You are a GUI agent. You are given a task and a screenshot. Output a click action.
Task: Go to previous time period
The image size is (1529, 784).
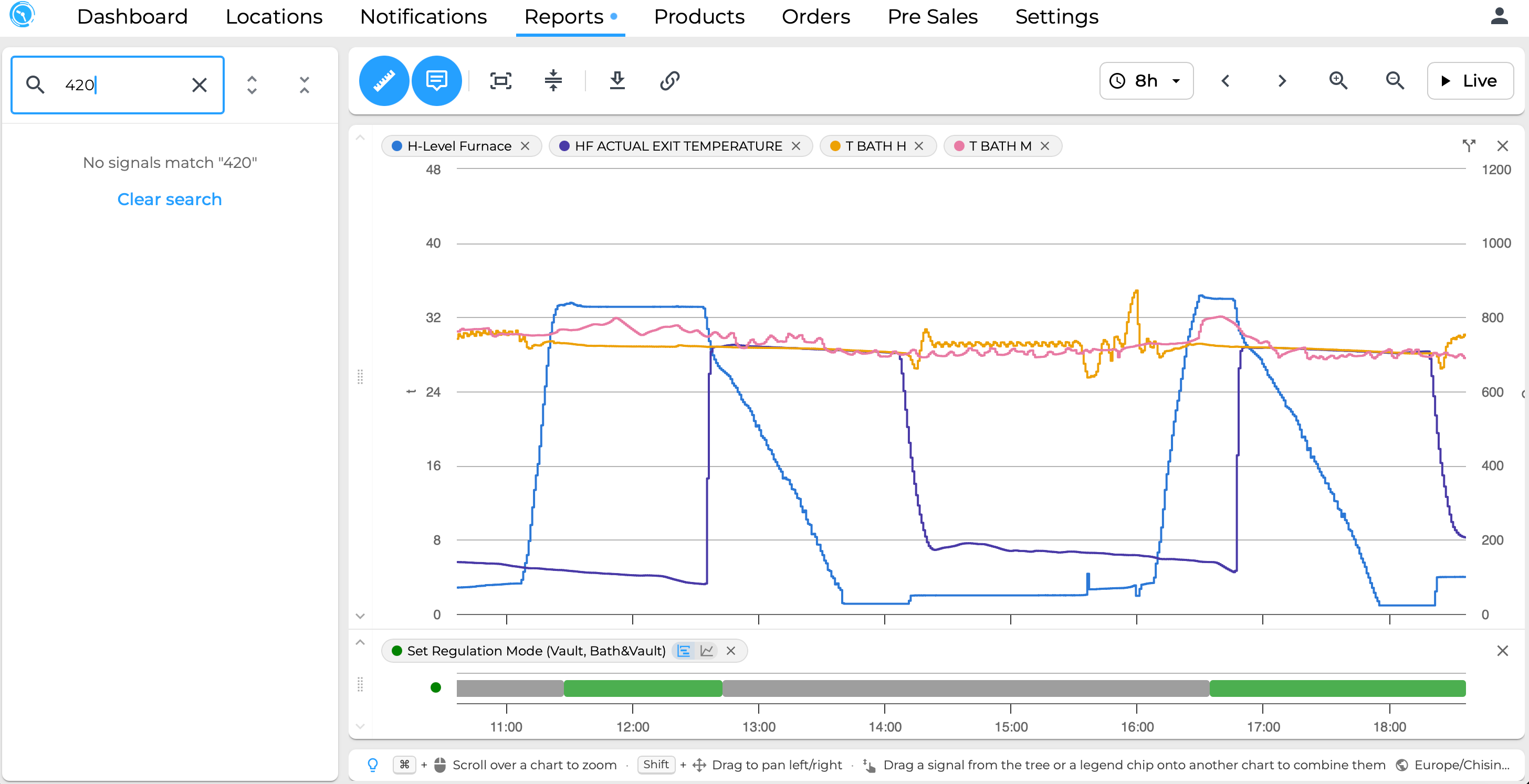point(1225,81)
